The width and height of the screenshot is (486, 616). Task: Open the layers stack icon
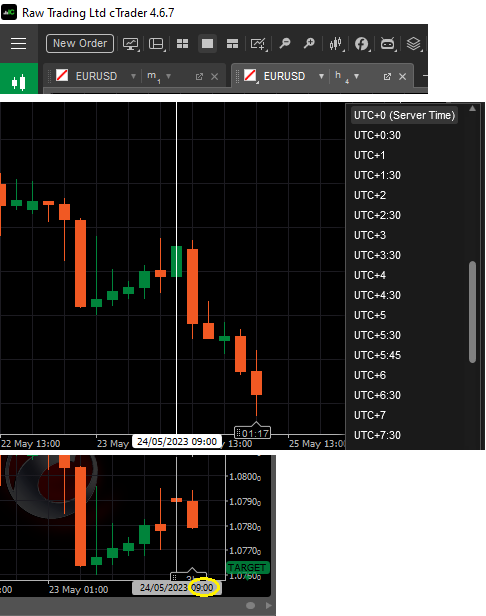point(414,44)
